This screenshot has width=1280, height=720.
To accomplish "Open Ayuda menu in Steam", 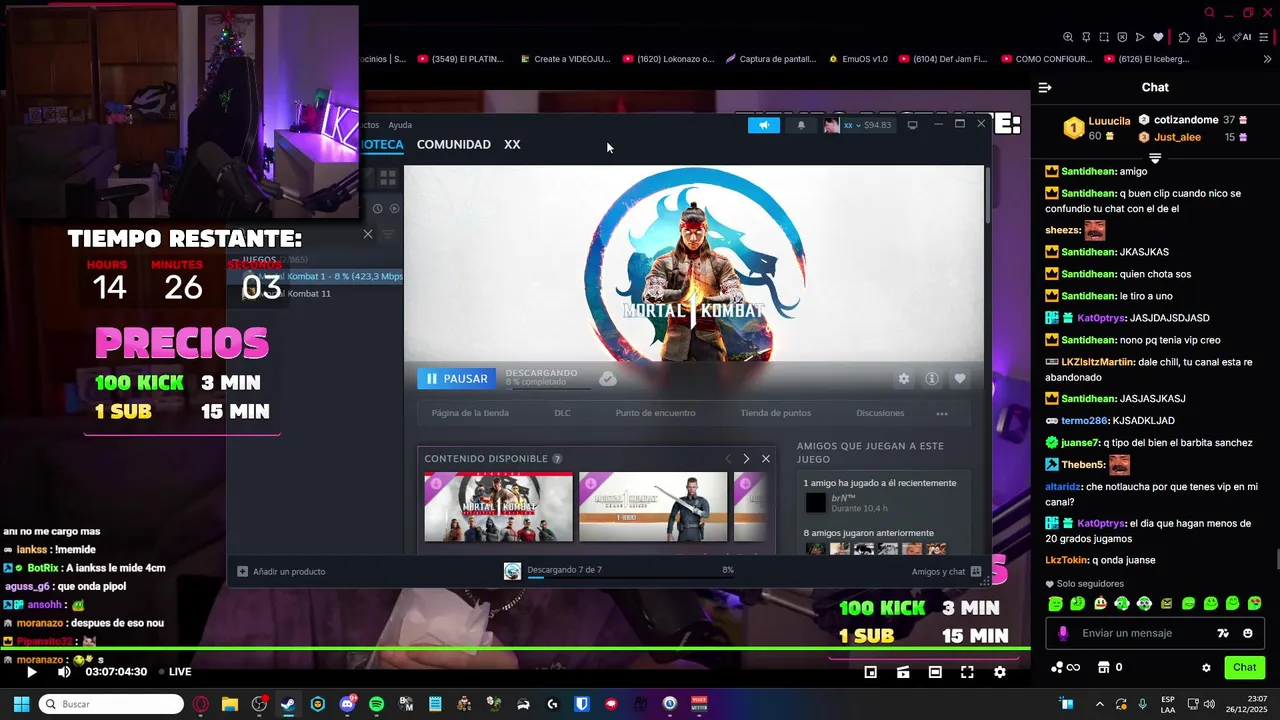I will point(400,125).
